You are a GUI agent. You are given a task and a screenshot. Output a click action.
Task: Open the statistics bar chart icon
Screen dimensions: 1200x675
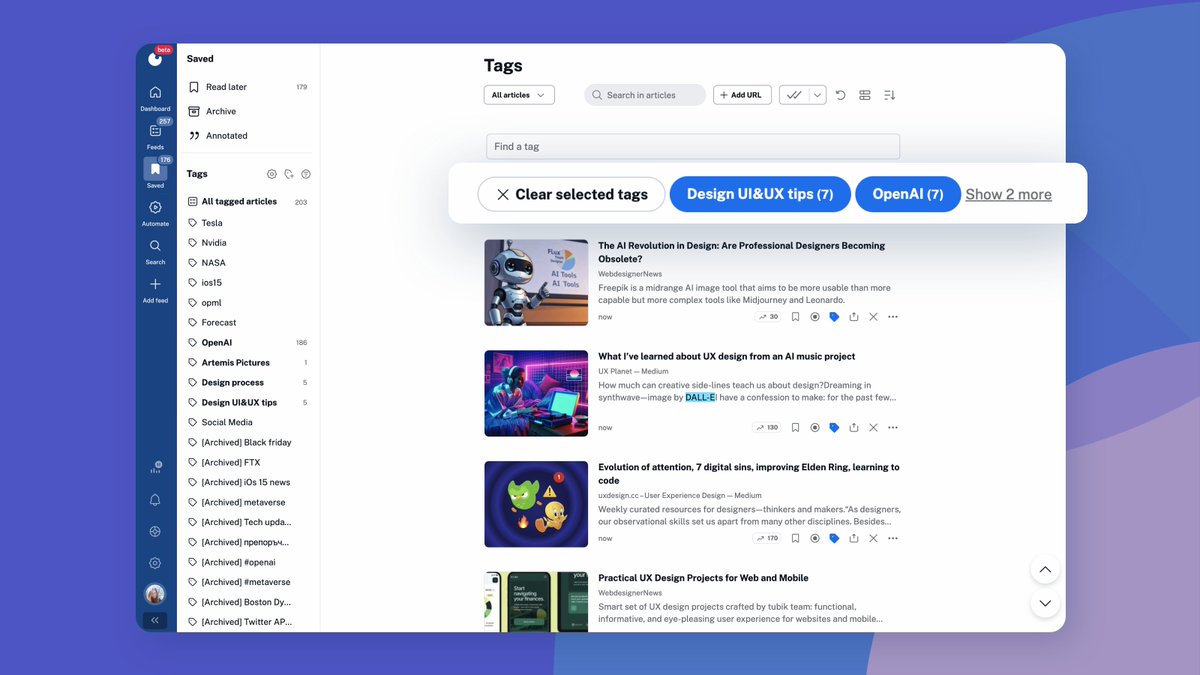click(155, 467)
